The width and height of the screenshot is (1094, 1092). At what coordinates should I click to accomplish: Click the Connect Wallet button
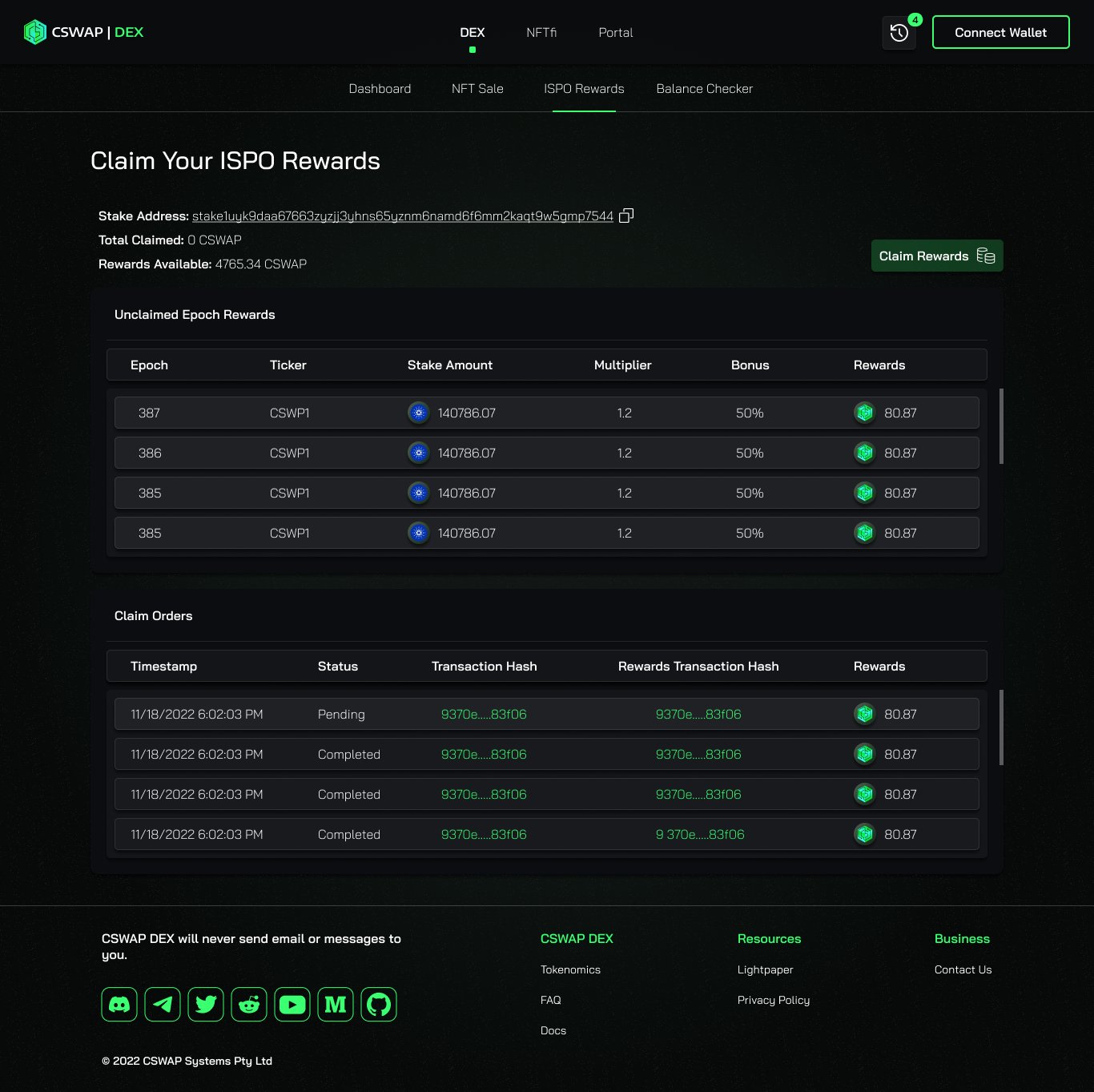1000,32
